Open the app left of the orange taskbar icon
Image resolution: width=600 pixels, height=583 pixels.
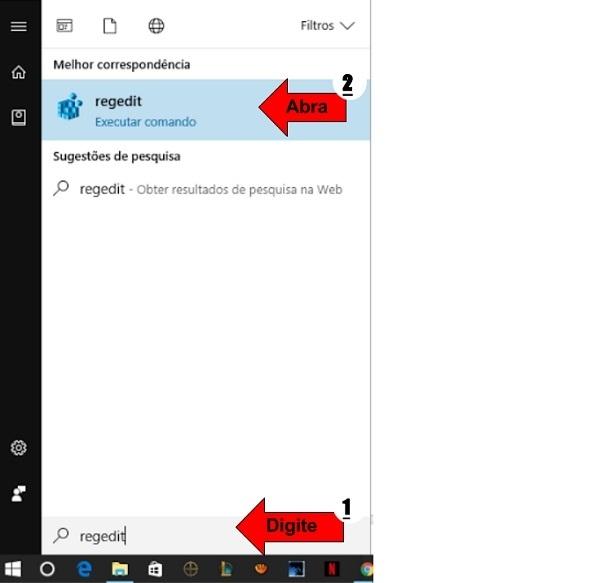(226, 569)
